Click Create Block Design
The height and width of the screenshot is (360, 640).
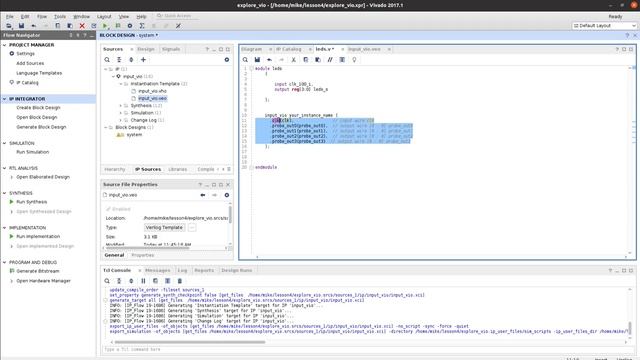pyautogui.click(x=38, y=108)
